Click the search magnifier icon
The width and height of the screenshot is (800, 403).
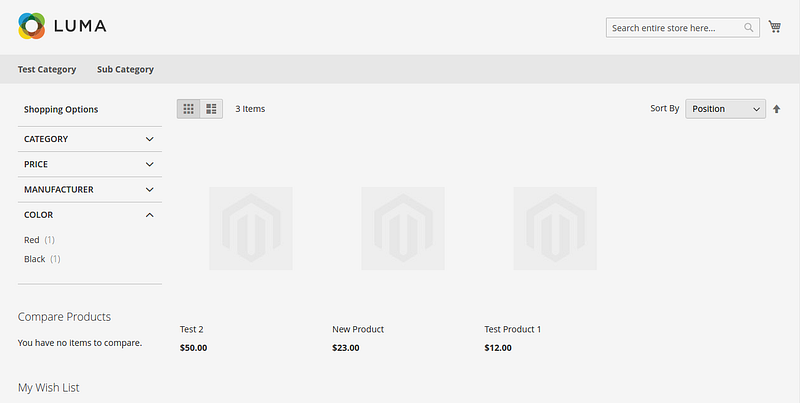coord(748,28)
